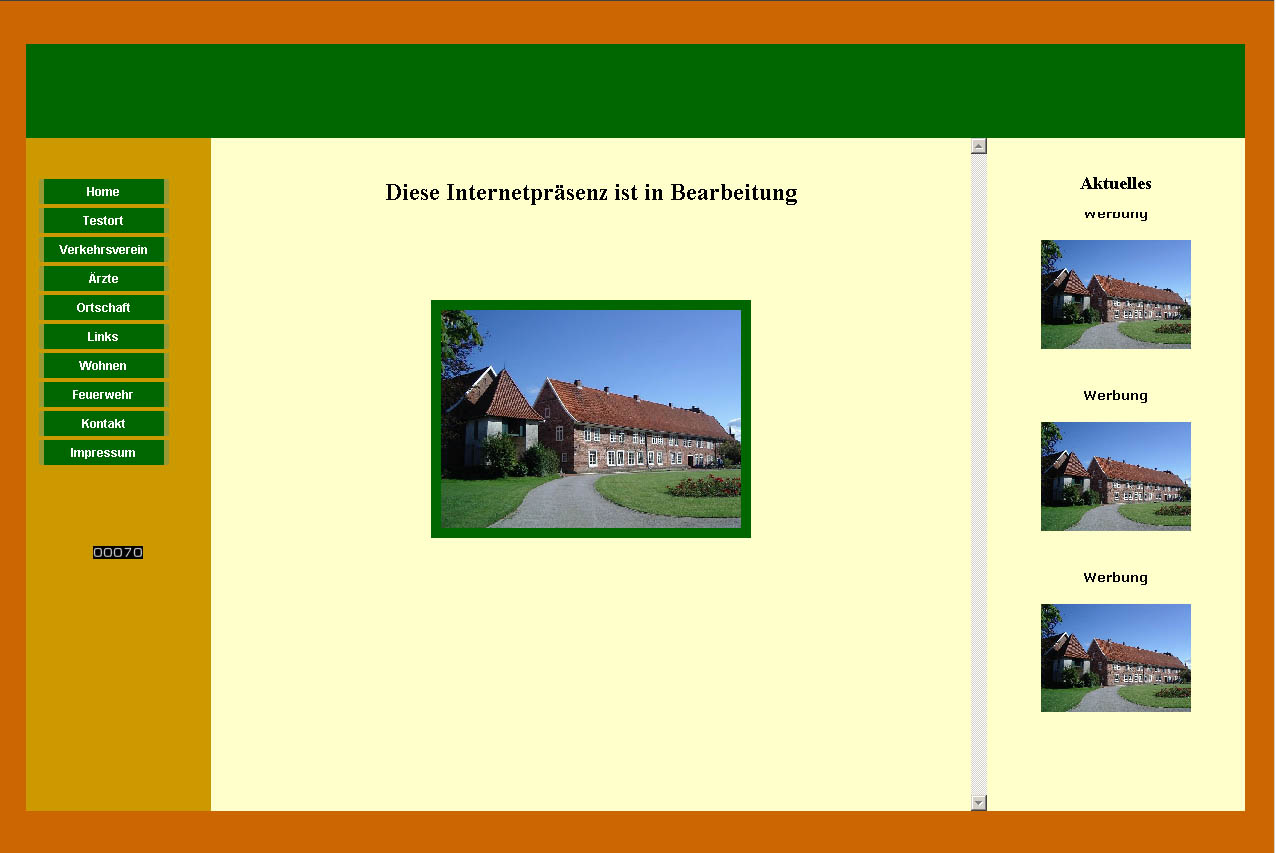Open the Kontakt page
Screen dimensions: 1276x853
coord(103,423)
